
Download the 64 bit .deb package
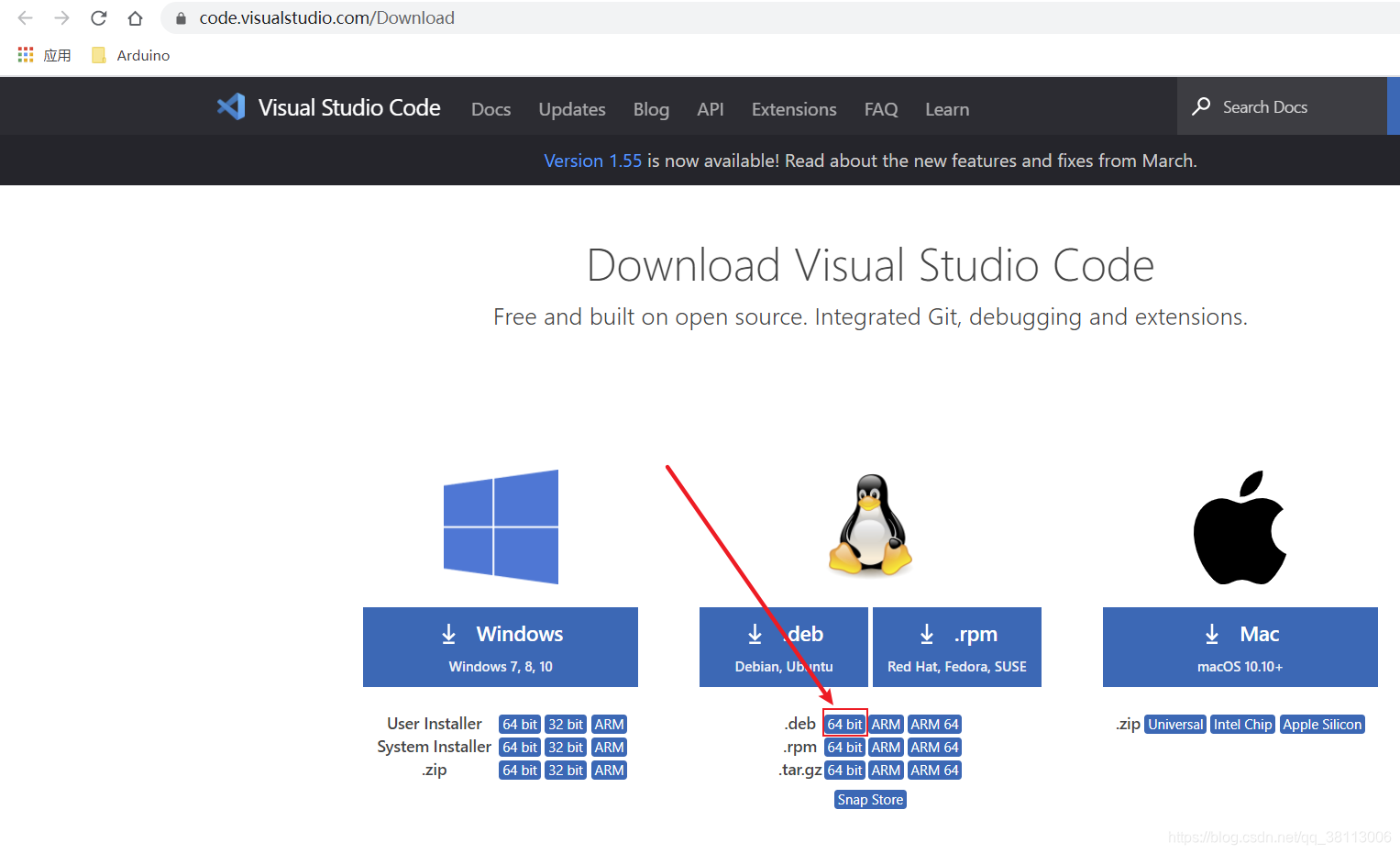(844, 724)
